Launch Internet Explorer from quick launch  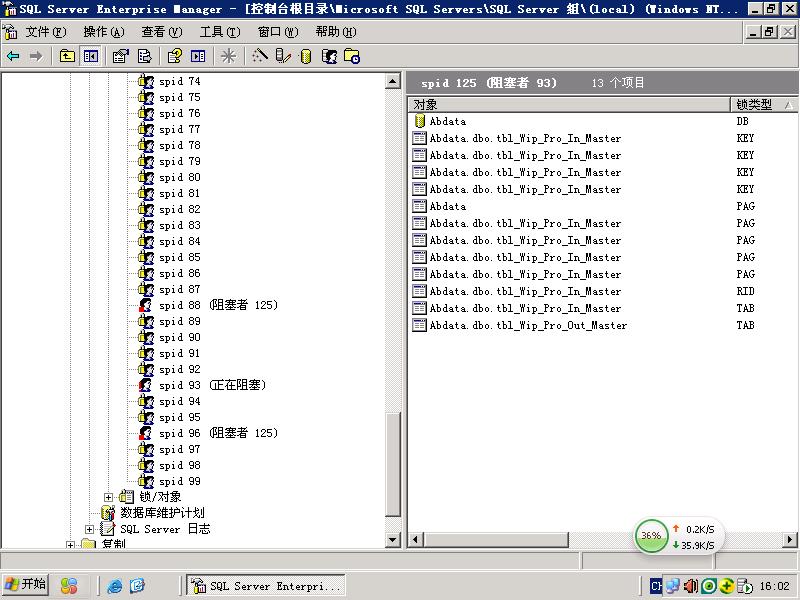(x=115, y=586)
